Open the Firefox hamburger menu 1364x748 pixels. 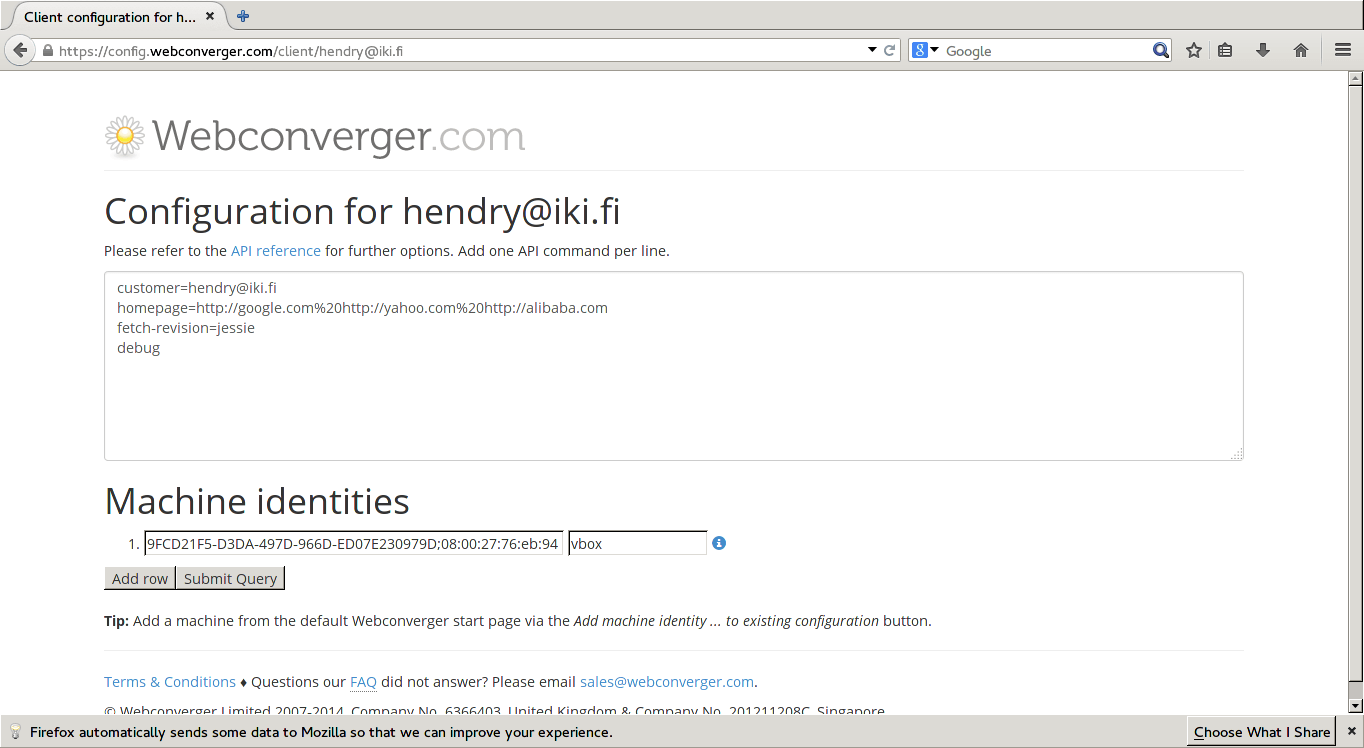click(1343, 50)
